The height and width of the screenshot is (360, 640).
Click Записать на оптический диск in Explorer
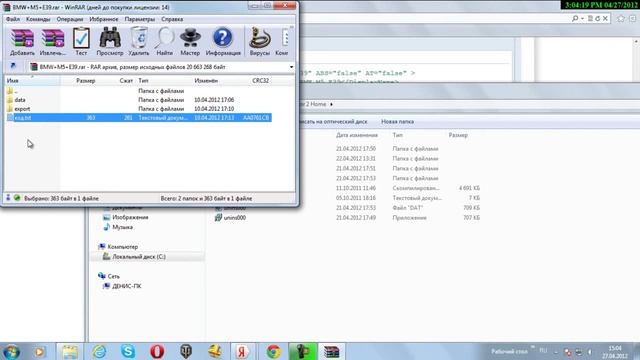click(334, 122)
